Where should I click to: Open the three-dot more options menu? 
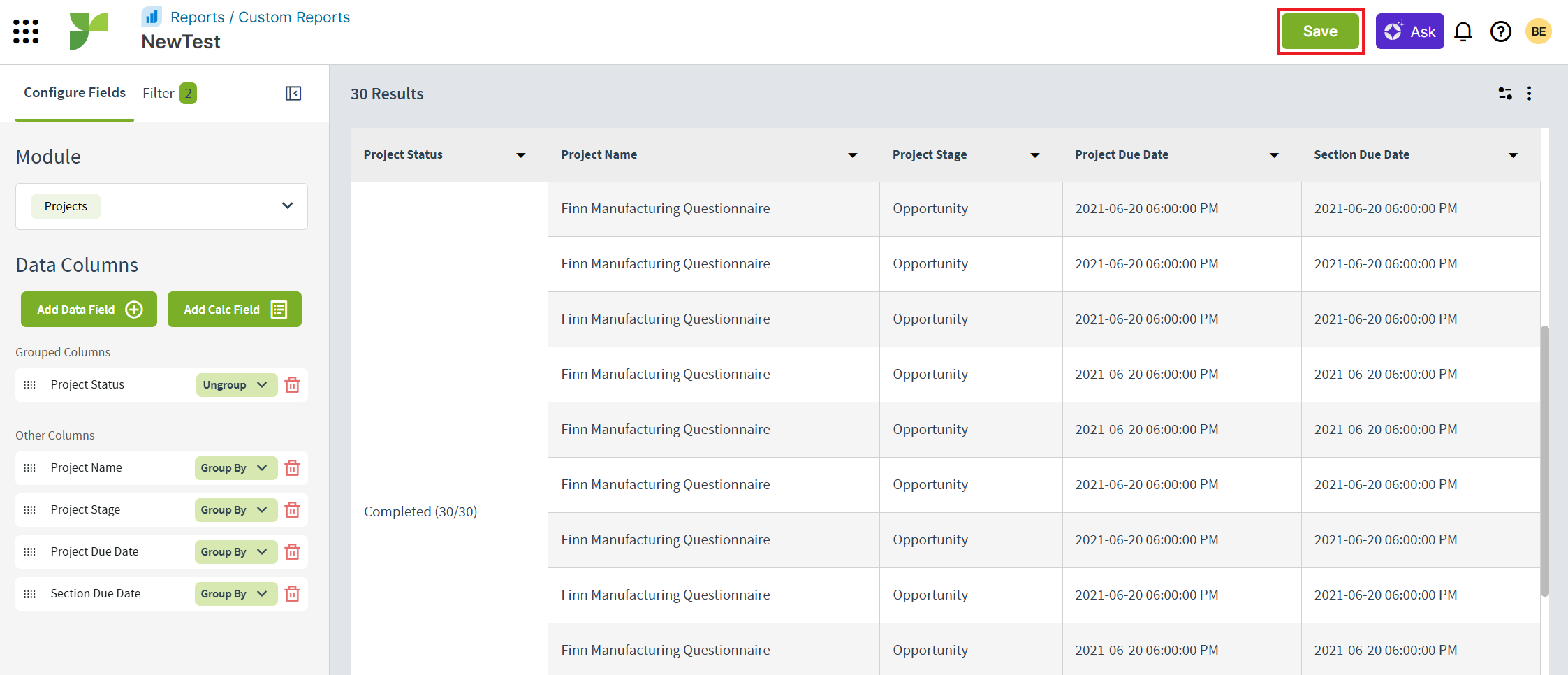pos(1529,94)
